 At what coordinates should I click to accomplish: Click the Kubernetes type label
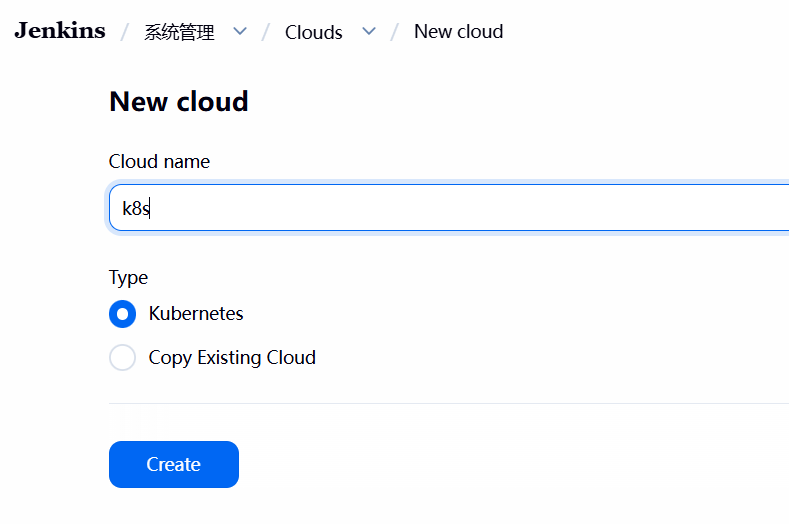point(196,314)
